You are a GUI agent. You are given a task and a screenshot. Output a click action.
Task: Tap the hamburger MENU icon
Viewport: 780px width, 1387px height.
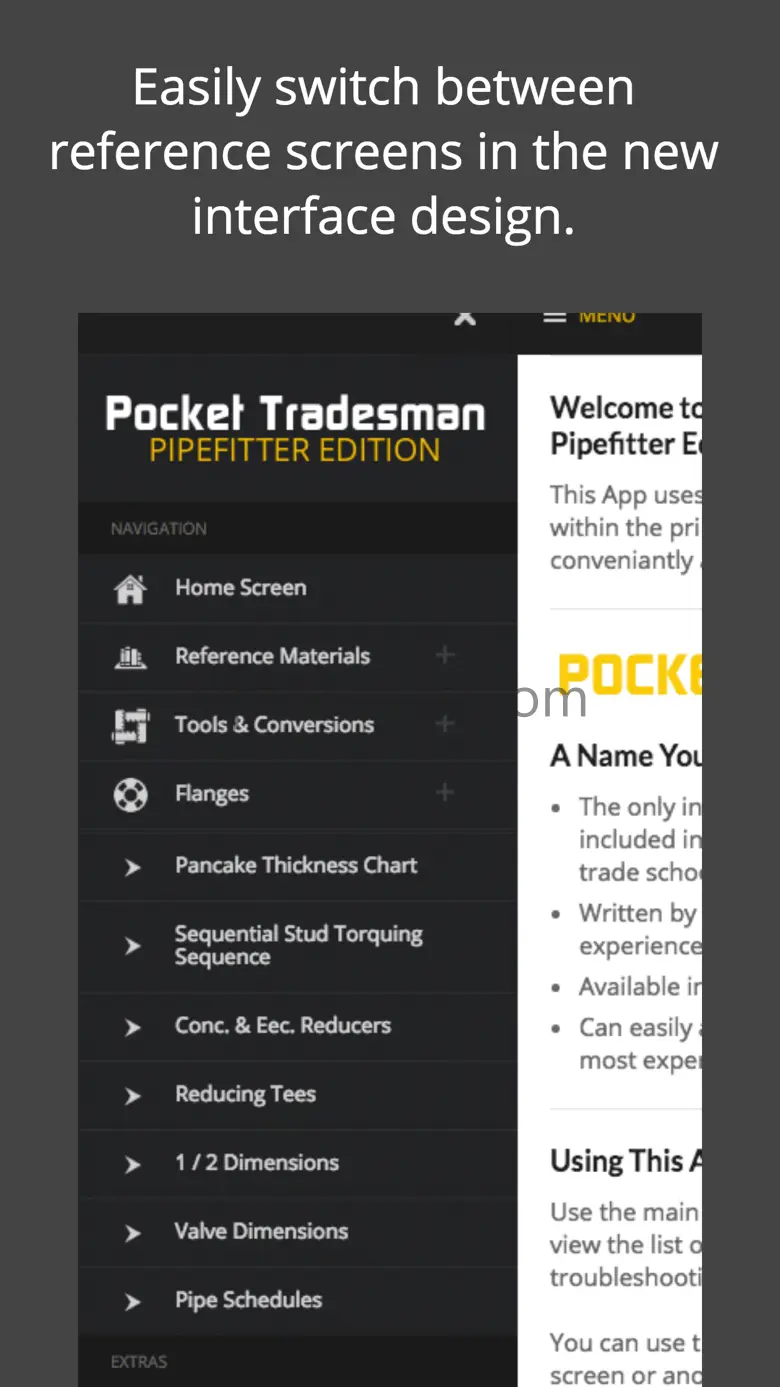click(555, 318)
